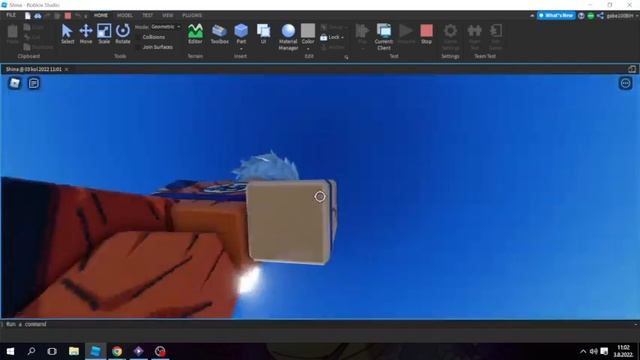Click the grey Color swatch
Viewport: 640px width, 360px height.
[308, 30]
